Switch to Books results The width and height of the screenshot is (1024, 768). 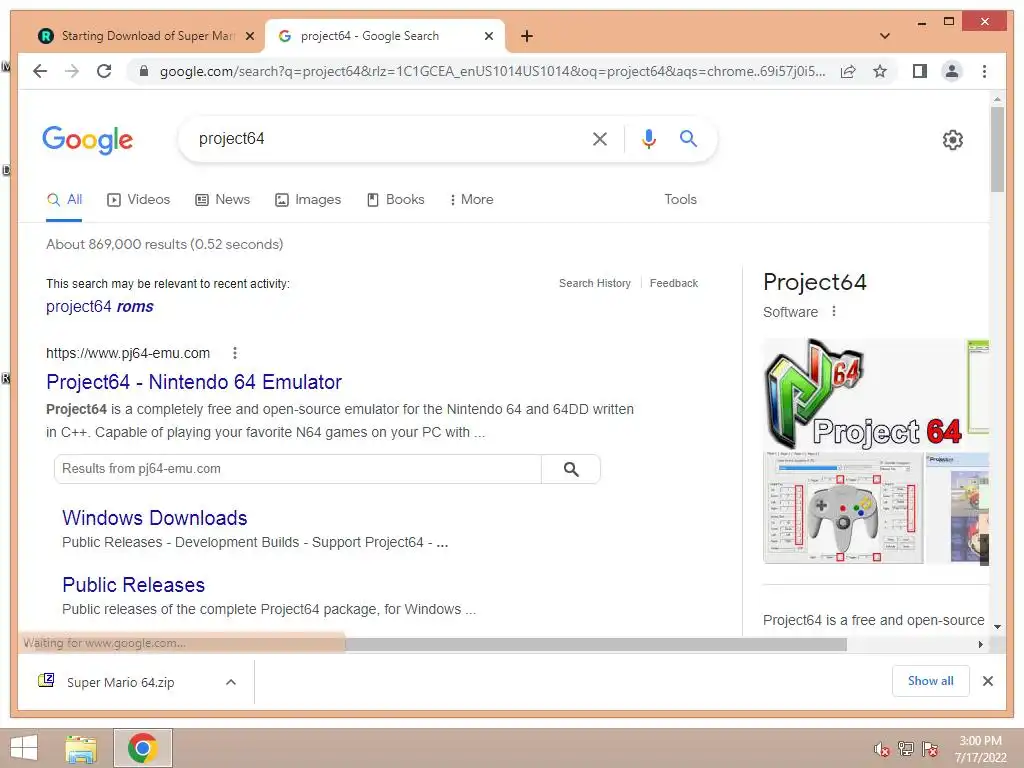point(396,199)
